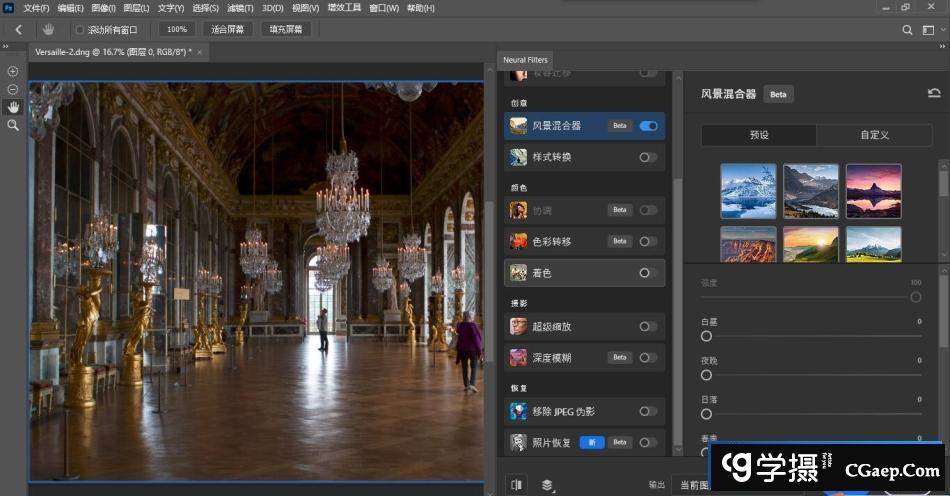The height and width of the screenshot is (496, 950).
Task: Select the magnifier Zoom tool
Action: [x=13, y=125]
